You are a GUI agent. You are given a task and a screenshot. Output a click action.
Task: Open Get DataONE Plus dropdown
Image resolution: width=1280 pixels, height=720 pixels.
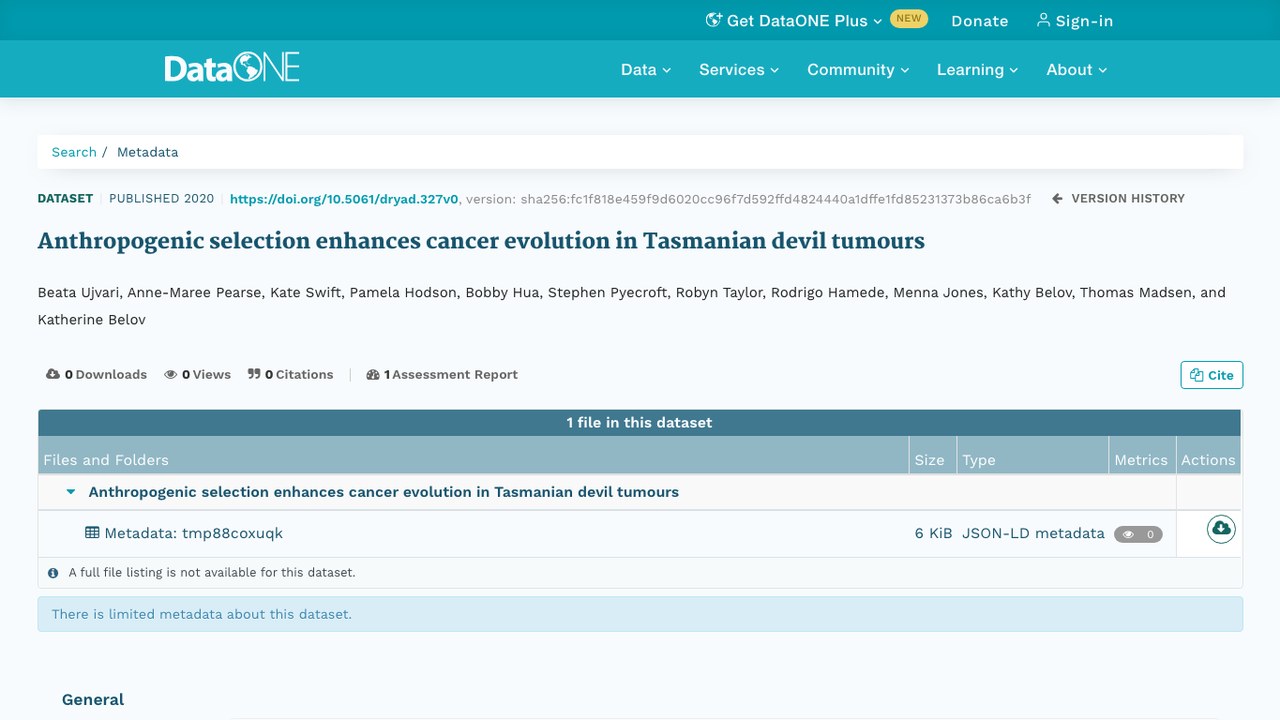click(794, 20)
